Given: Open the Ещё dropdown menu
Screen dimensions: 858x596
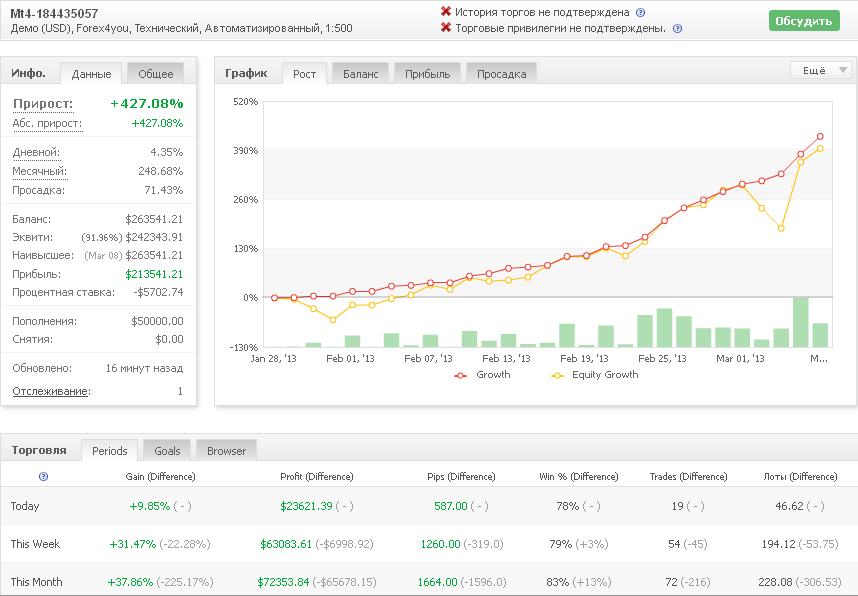Looking at the screenshot, I should 820,70.
